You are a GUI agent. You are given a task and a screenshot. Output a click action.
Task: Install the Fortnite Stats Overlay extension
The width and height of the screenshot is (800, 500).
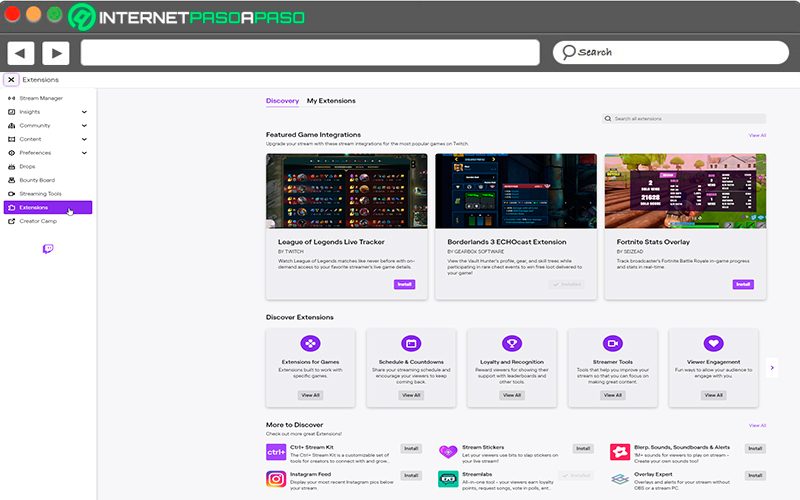[743, 284]
